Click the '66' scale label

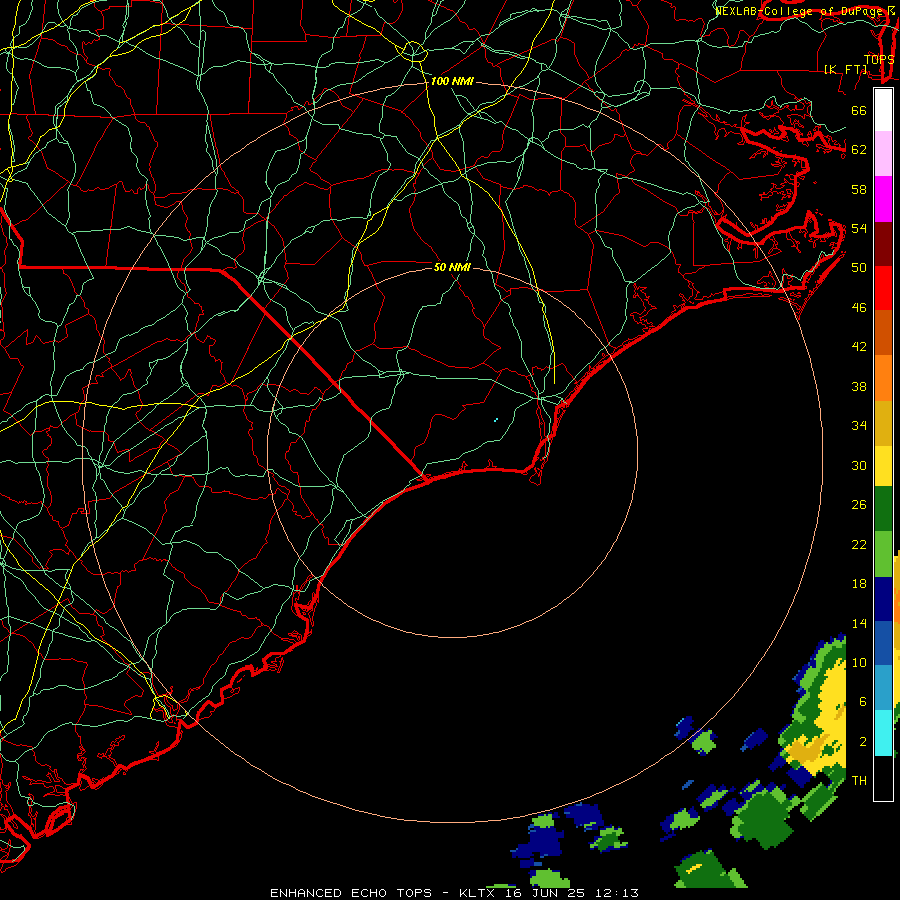(859, 110)
